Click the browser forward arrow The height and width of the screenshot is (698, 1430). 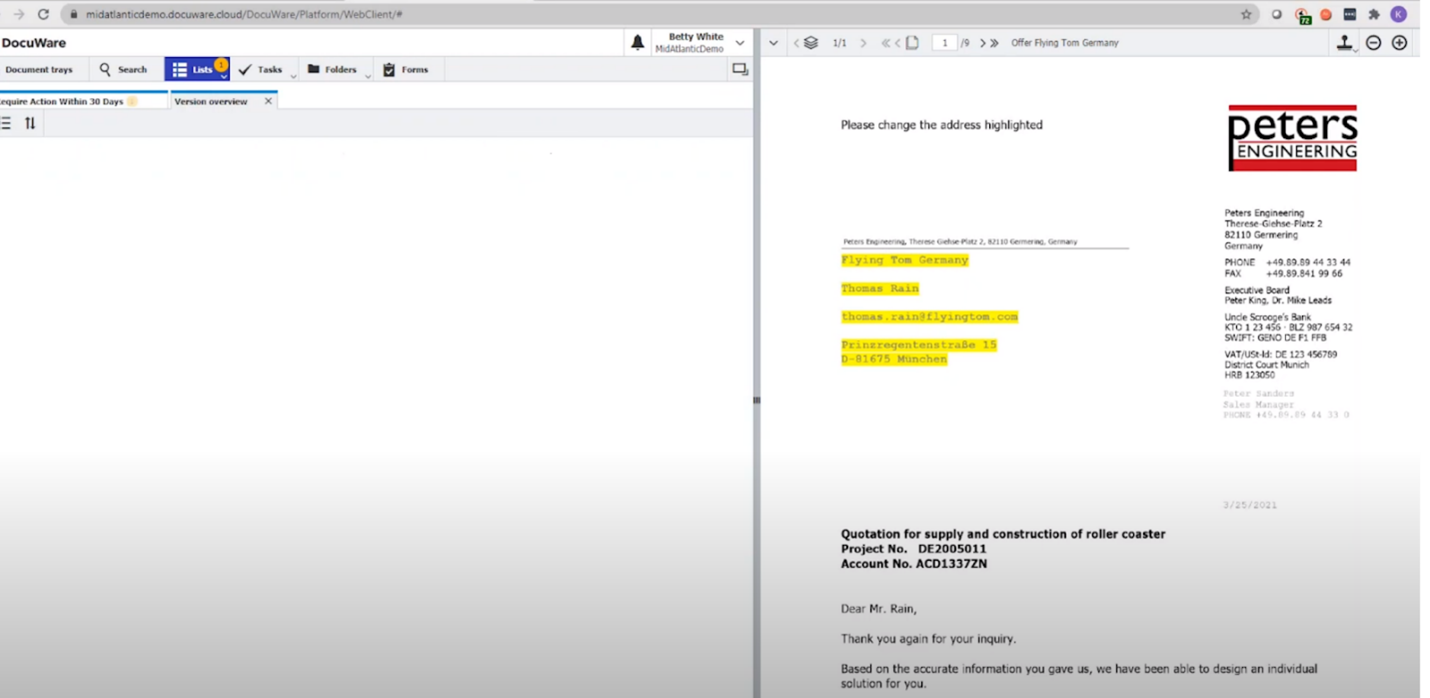pyautogui.click(x=18, y=14)
